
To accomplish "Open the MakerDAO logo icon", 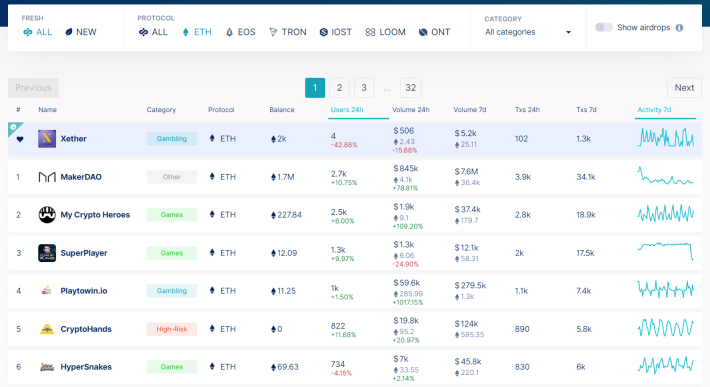I will point(47,177).
